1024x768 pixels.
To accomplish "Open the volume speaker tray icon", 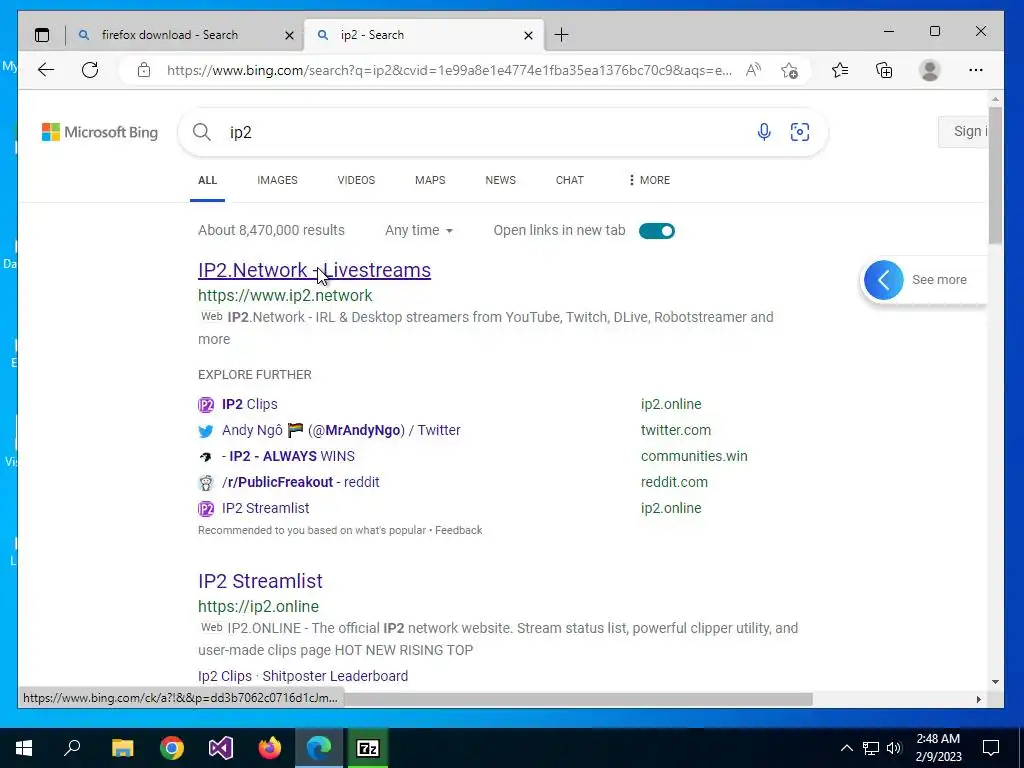I will (x=894, y=748).
